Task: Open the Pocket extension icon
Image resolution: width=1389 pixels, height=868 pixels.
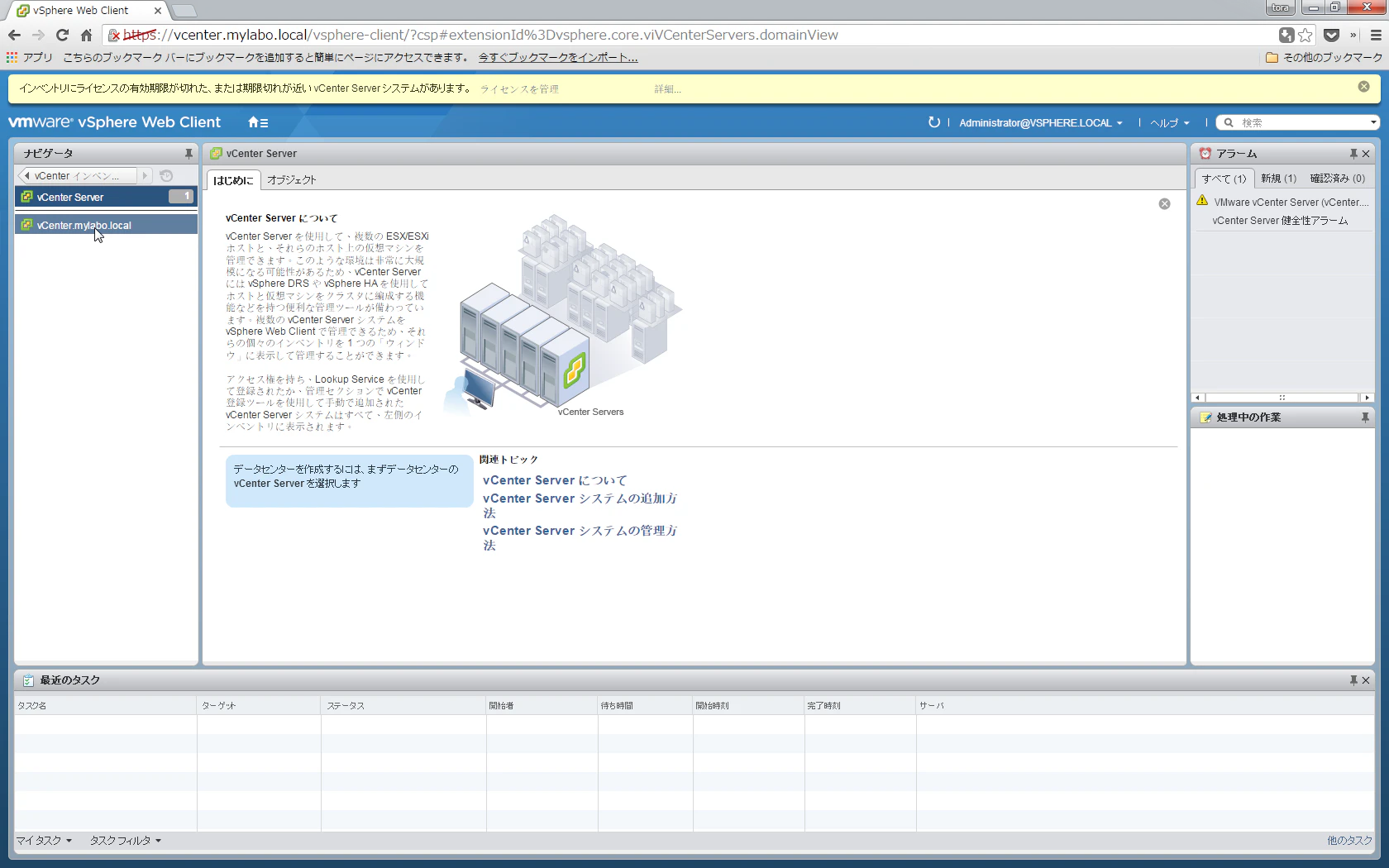Action: coord(1331,35)
